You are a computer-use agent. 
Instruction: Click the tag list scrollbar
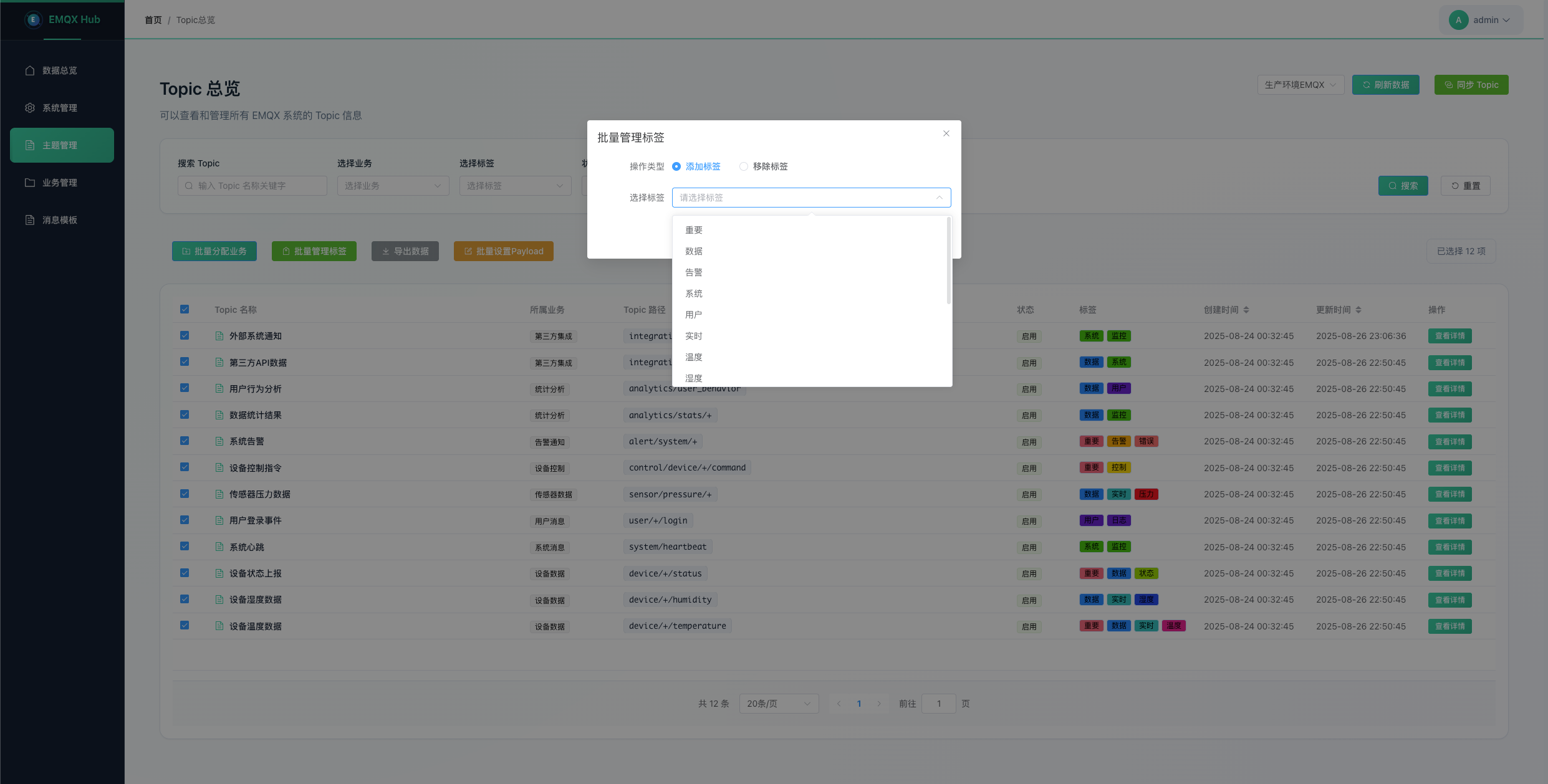click(948, 262)
